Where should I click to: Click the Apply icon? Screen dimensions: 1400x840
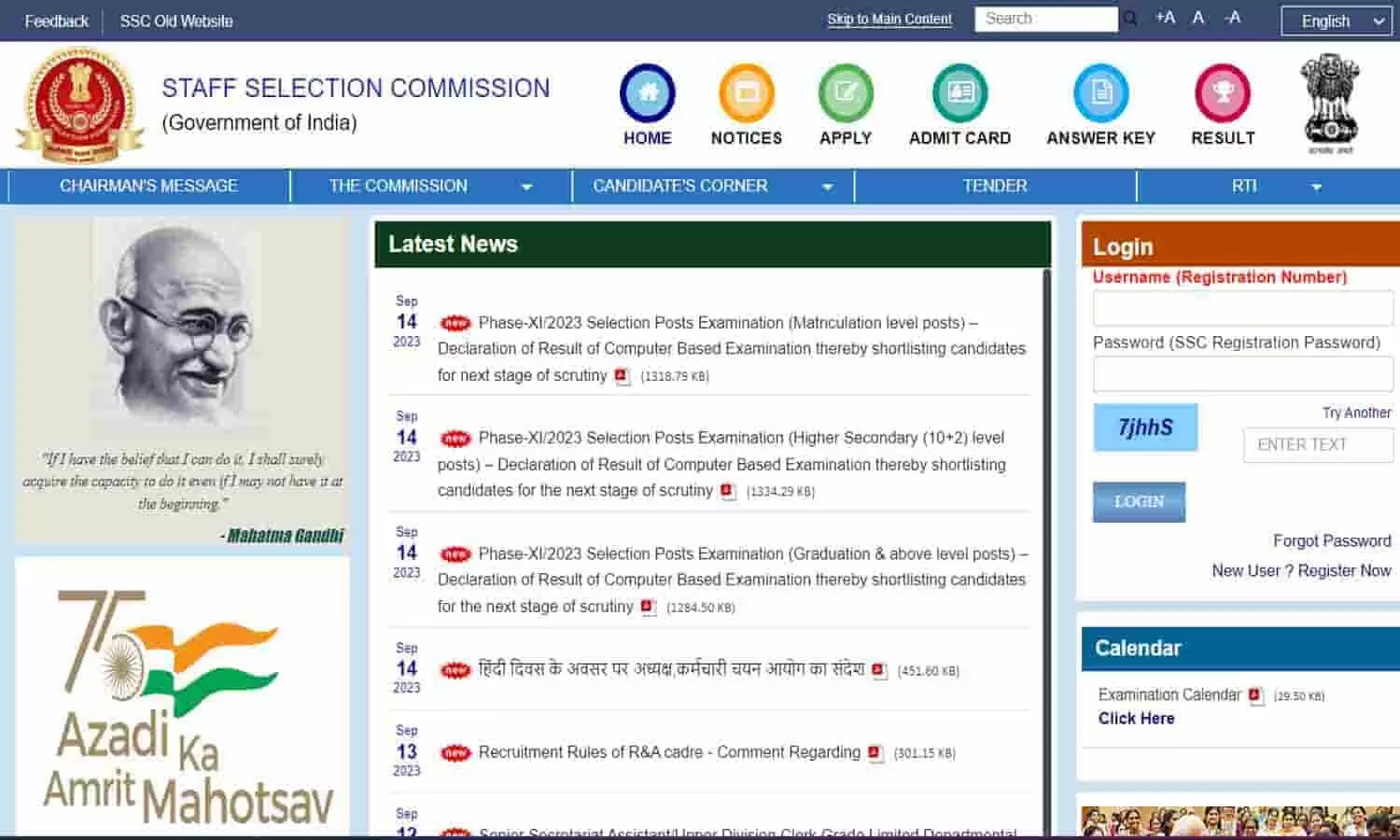[845, 93]
